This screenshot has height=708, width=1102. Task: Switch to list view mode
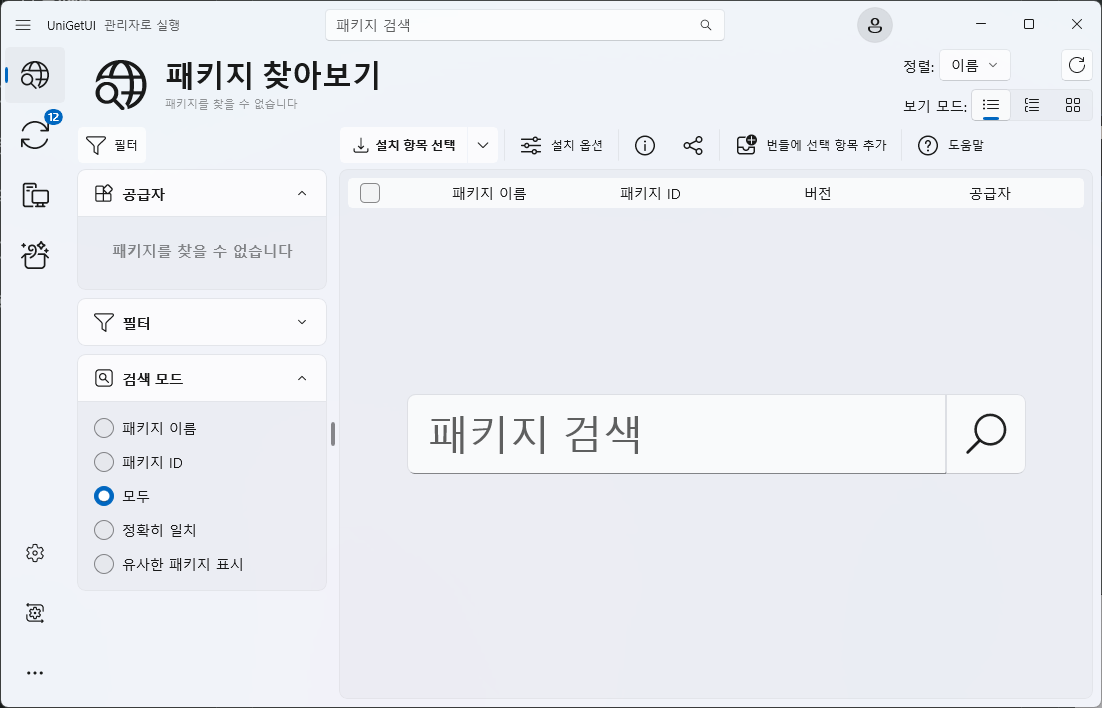(x=991, y=105)
